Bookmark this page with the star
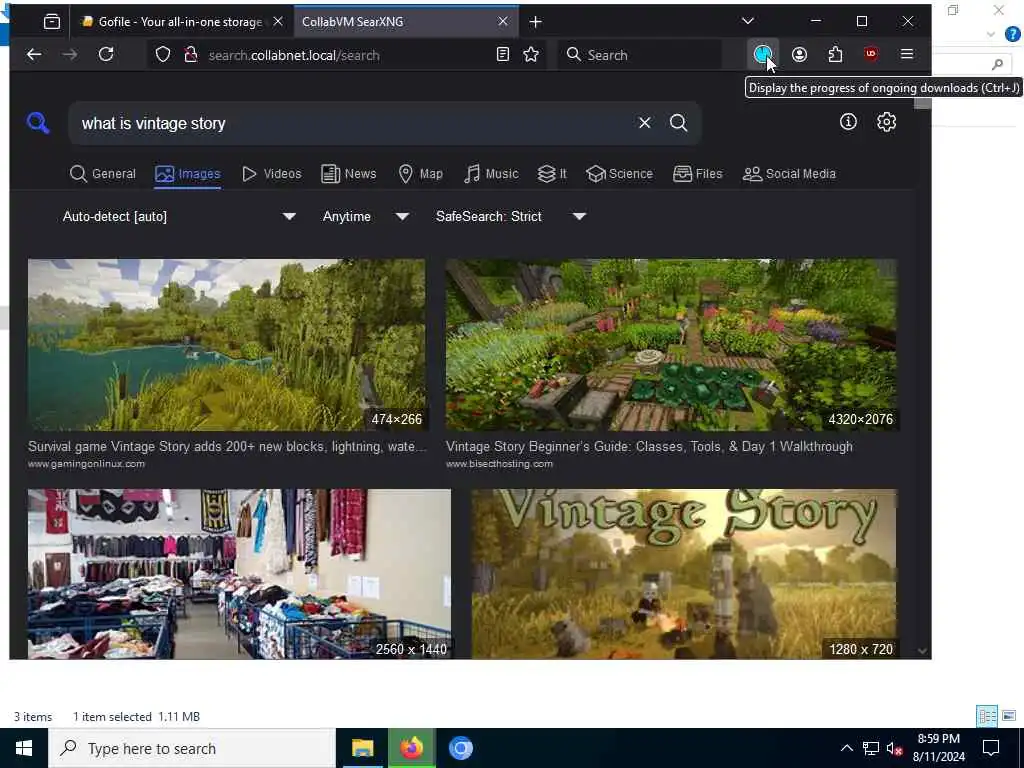 pos(531,55)
